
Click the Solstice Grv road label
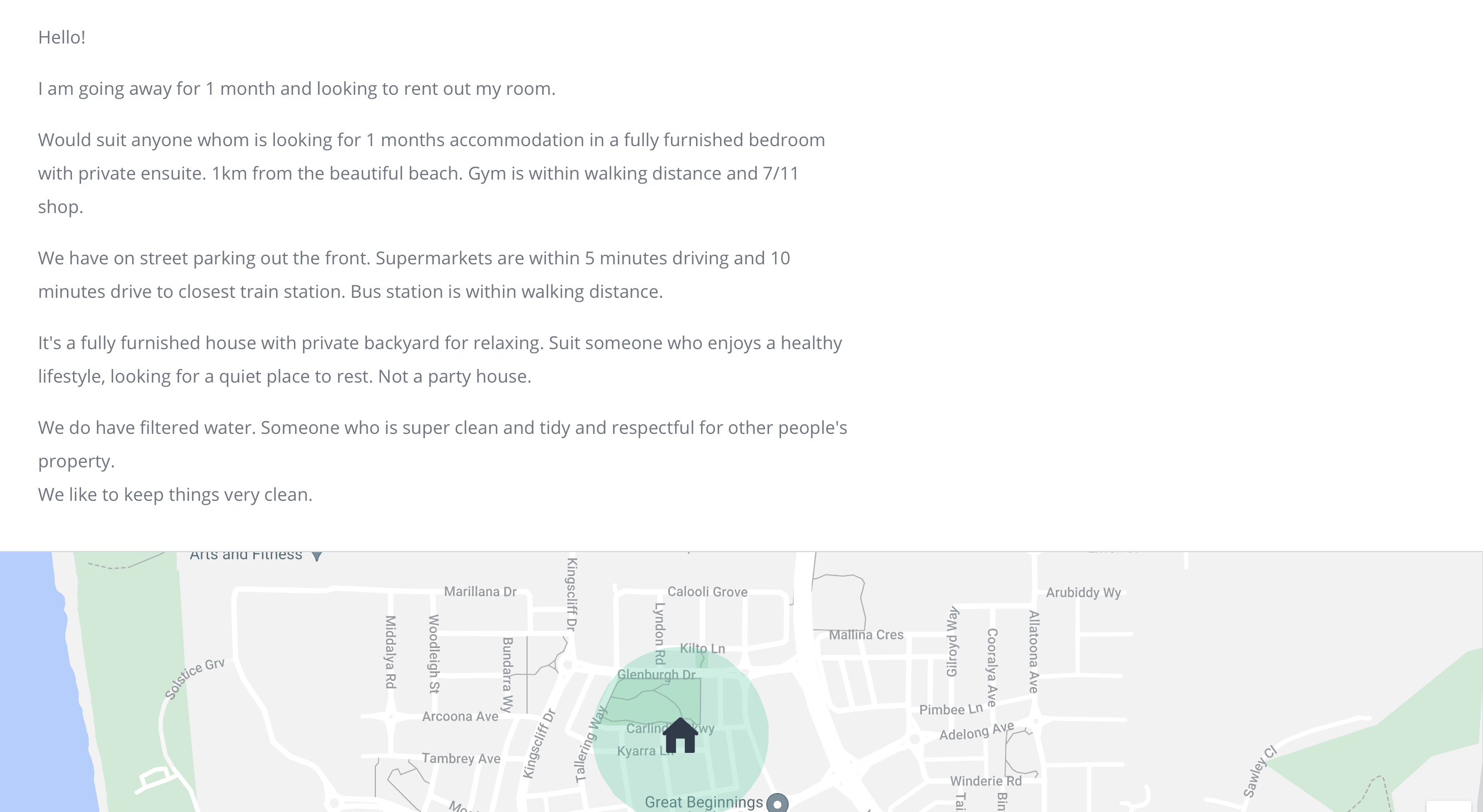pyautogui.click(x=194, y=679)
